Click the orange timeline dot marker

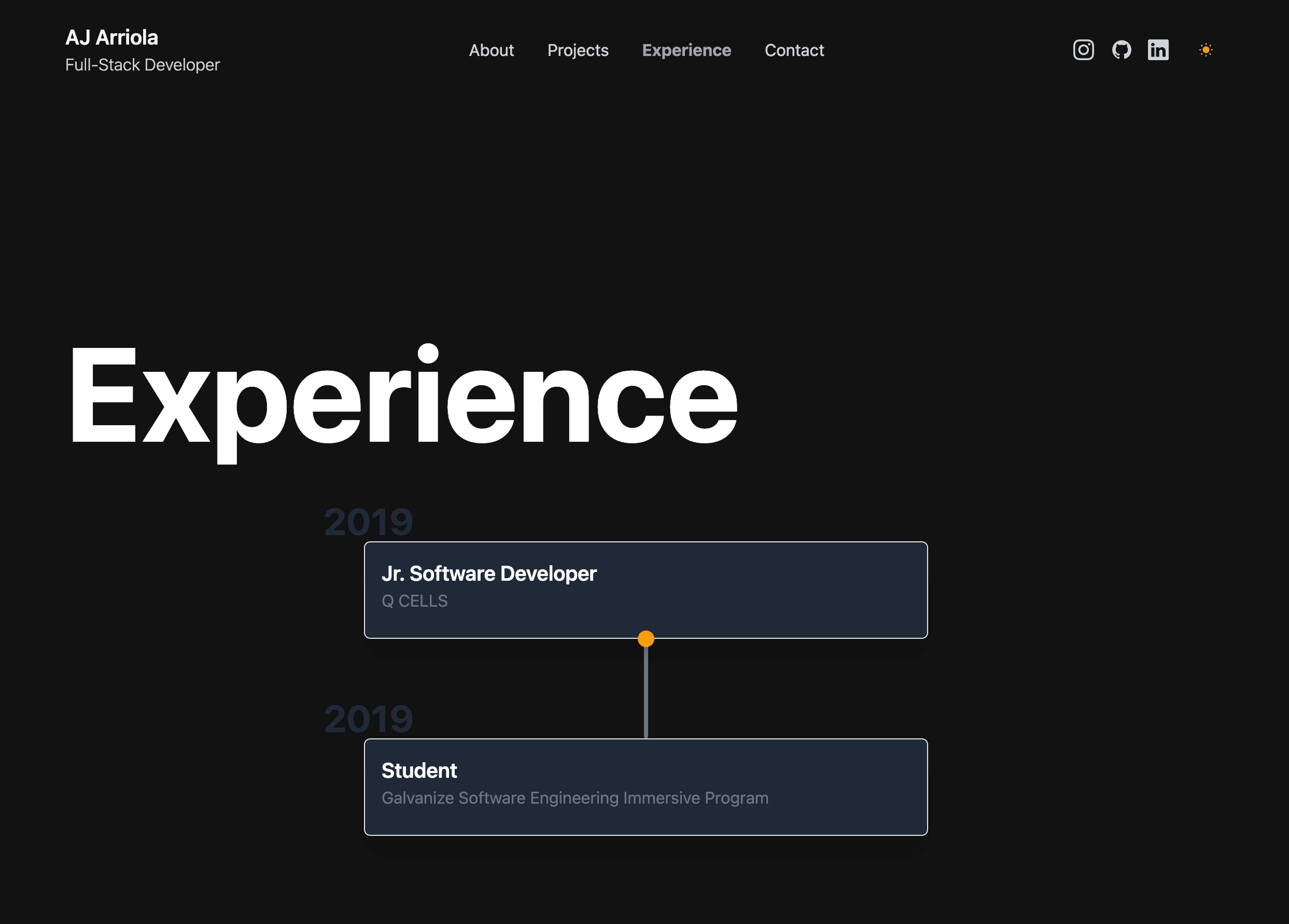point(646,639)
